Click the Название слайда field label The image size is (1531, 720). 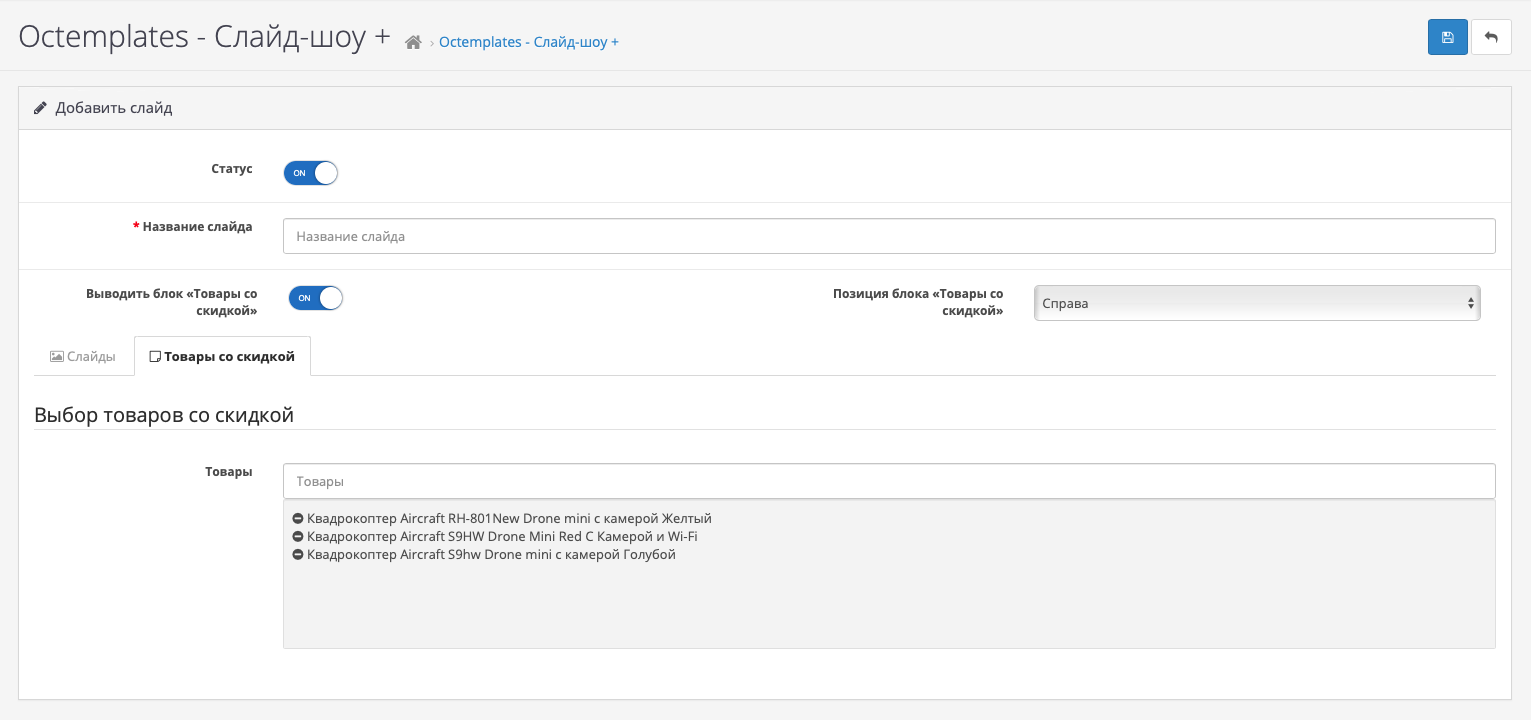pyautogui.click(x=197, y=227)
